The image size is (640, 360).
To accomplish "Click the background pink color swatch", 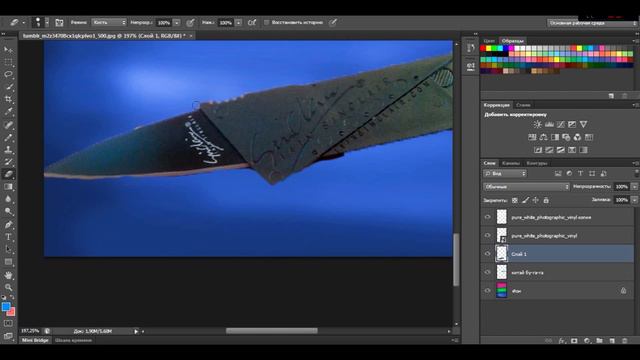I will (11, 312).
